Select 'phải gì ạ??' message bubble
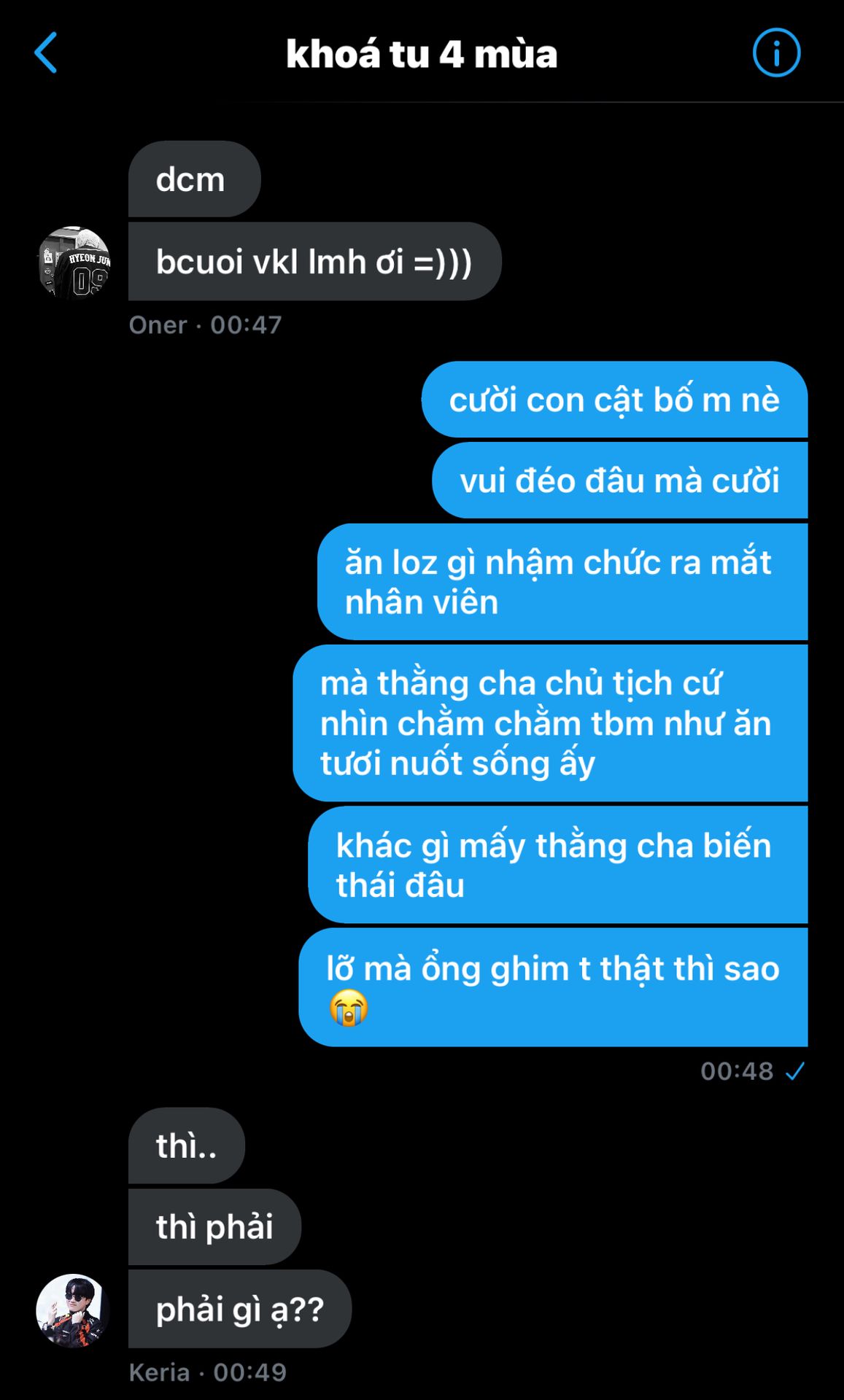The image size is (844, 1400). click(x=240, y=1309)
